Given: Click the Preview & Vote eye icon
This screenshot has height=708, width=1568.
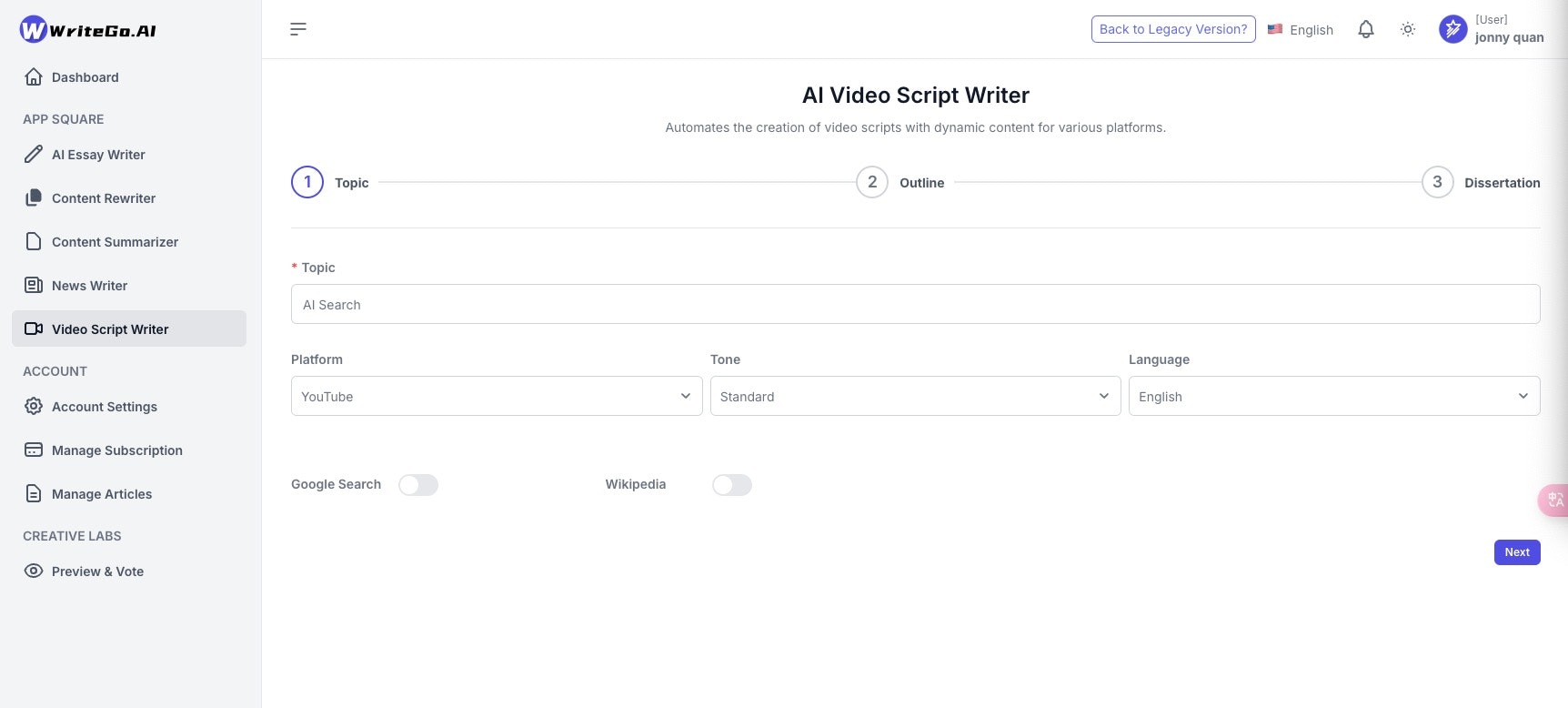Looking at the screenshot, I should 34,571.
